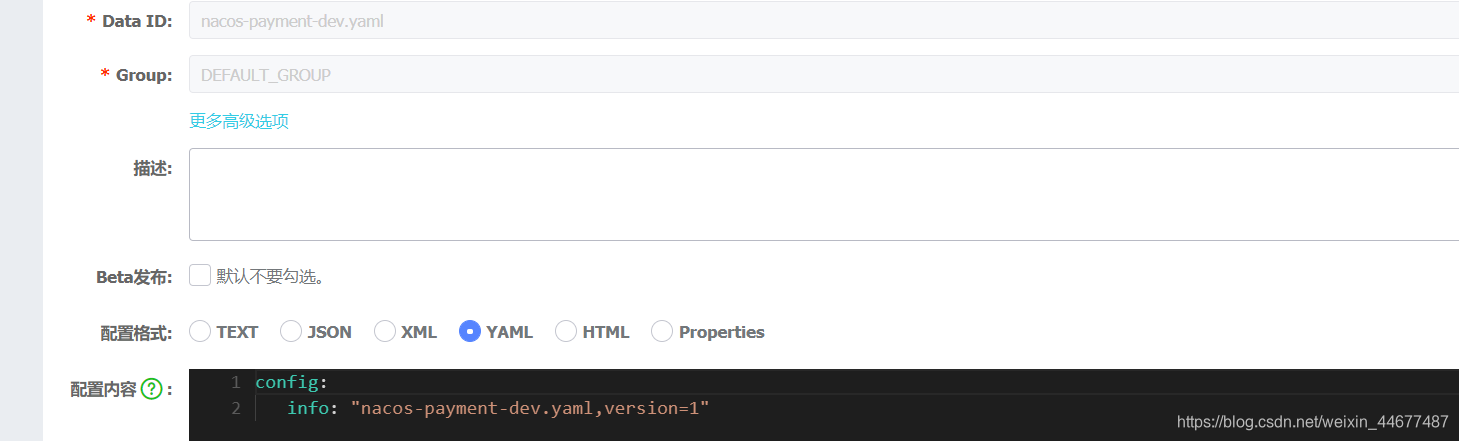This screenshot has height=441, width=1459.
Task: Click the Group input field
Action: [x=824, y=74]
